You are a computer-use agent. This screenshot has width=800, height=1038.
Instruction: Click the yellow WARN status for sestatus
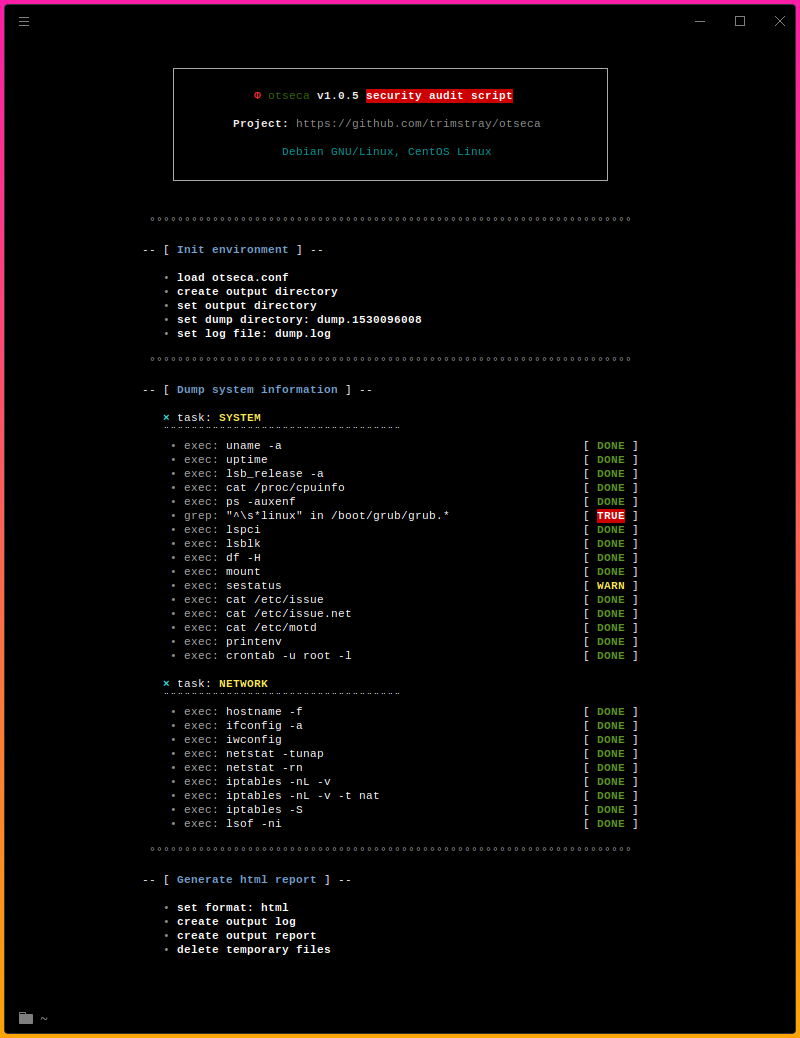pyautogui.click(x=611, y=585)
